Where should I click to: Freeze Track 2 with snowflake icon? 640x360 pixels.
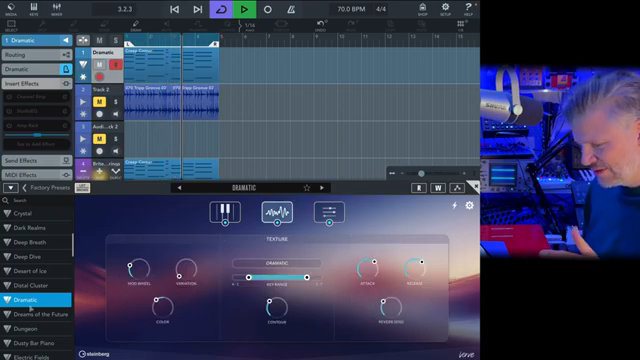pos(83,114)
